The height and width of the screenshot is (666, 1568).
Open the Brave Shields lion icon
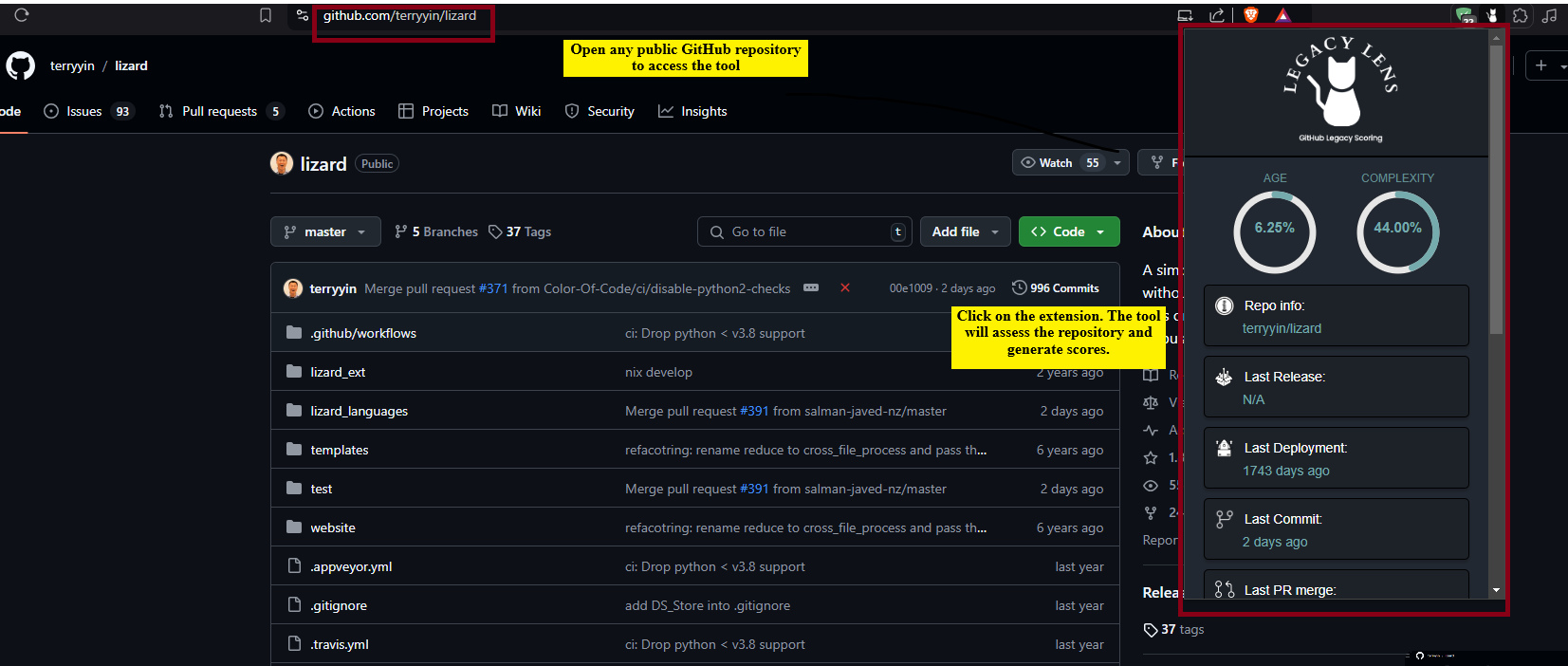pos(1250,15)
